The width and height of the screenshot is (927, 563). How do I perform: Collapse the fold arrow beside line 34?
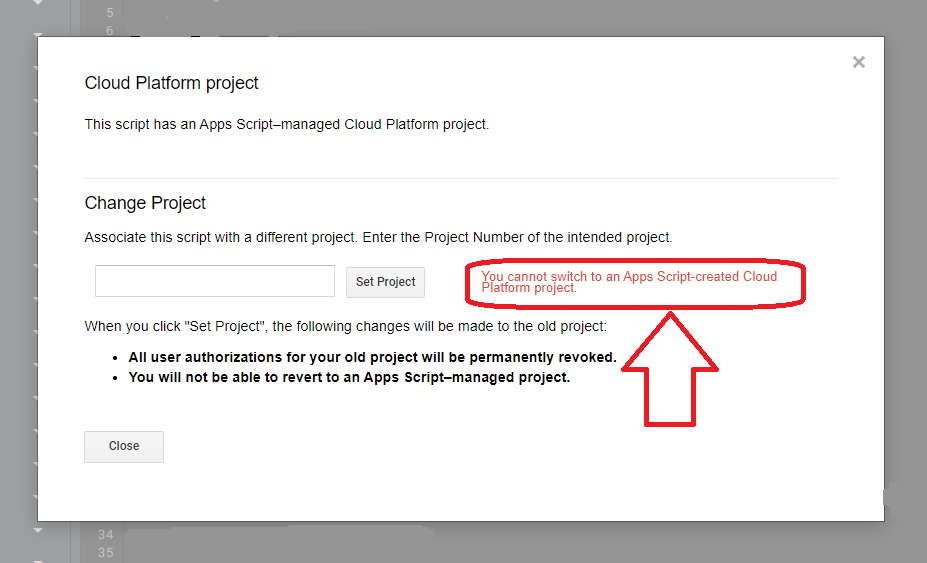(39, 530)
